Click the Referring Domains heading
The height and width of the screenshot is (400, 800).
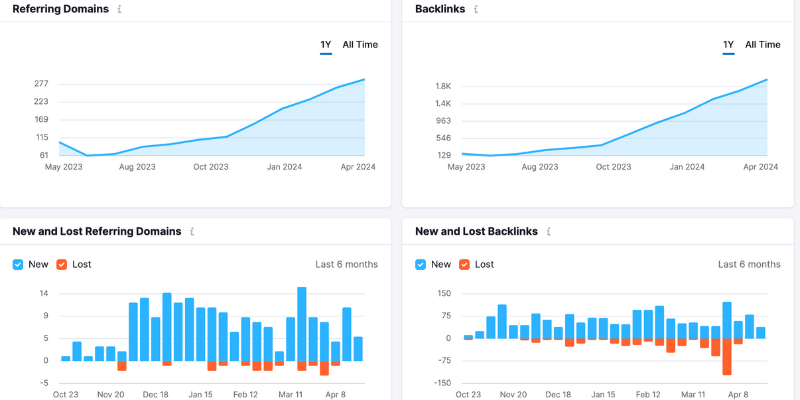click(x=60, y=9)
